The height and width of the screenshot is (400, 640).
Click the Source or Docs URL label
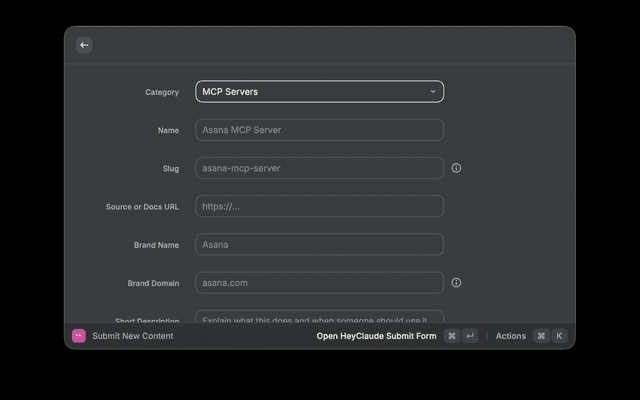tap(142, 207)
